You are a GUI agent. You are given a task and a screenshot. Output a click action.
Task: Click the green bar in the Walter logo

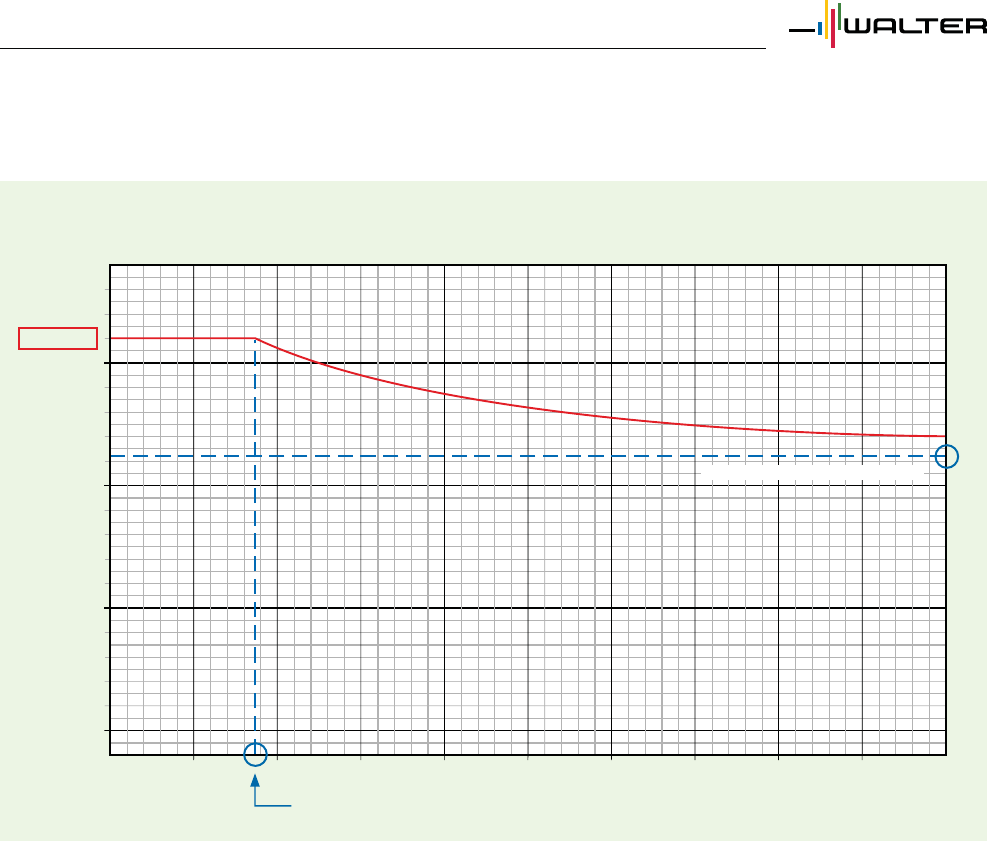(x=839, y=15)
